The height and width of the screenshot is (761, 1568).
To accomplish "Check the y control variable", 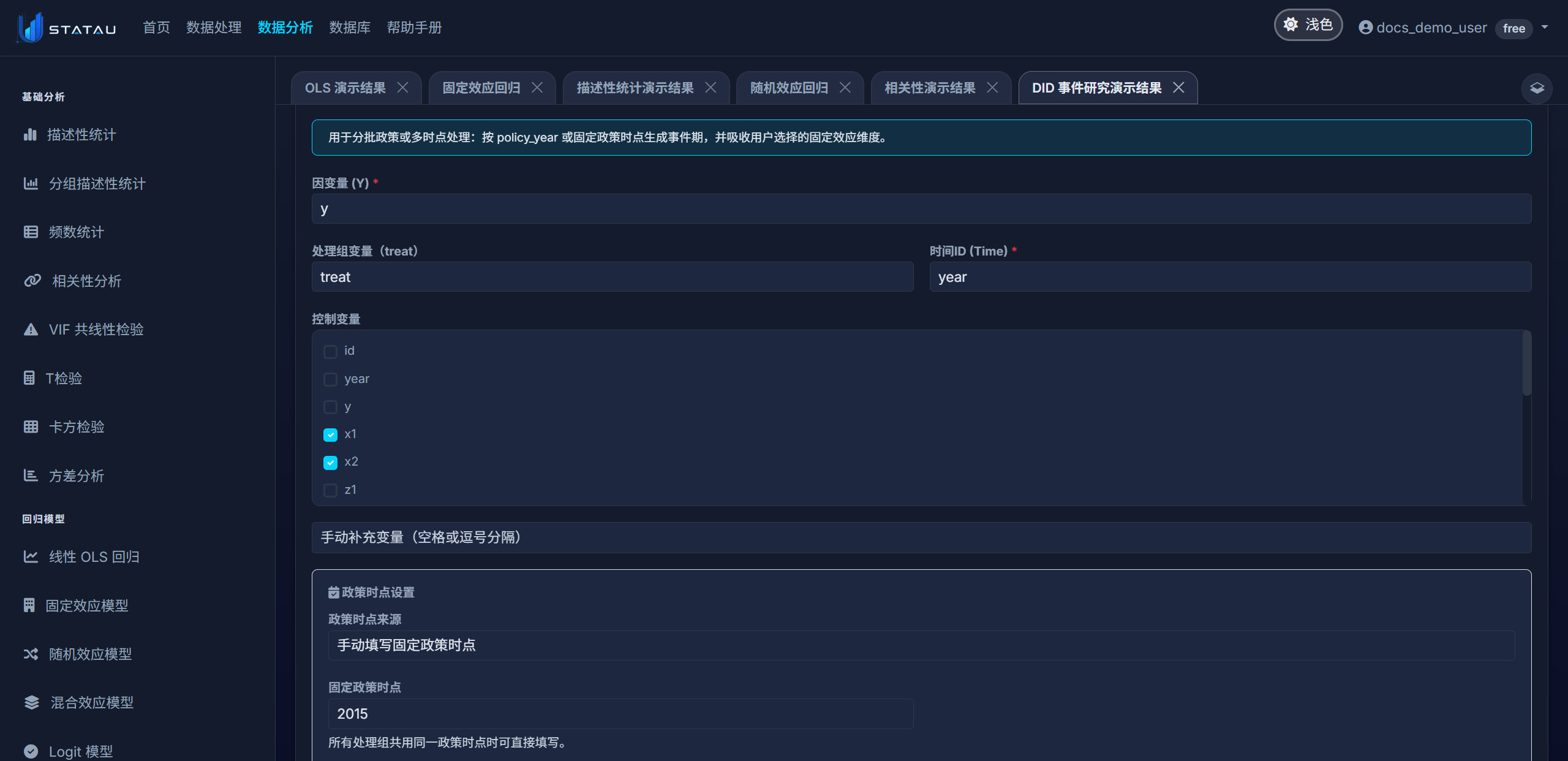I will 330,407.
